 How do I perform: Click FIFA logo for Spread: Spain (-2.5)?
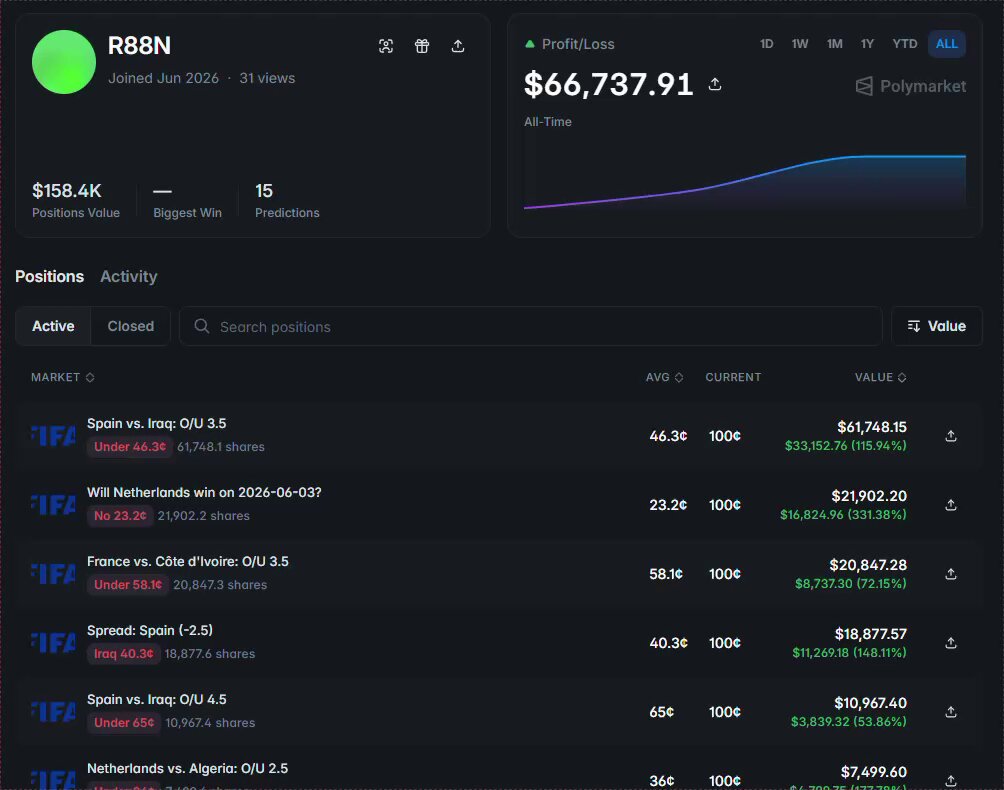pyautogui.click(x=53, y=643)
